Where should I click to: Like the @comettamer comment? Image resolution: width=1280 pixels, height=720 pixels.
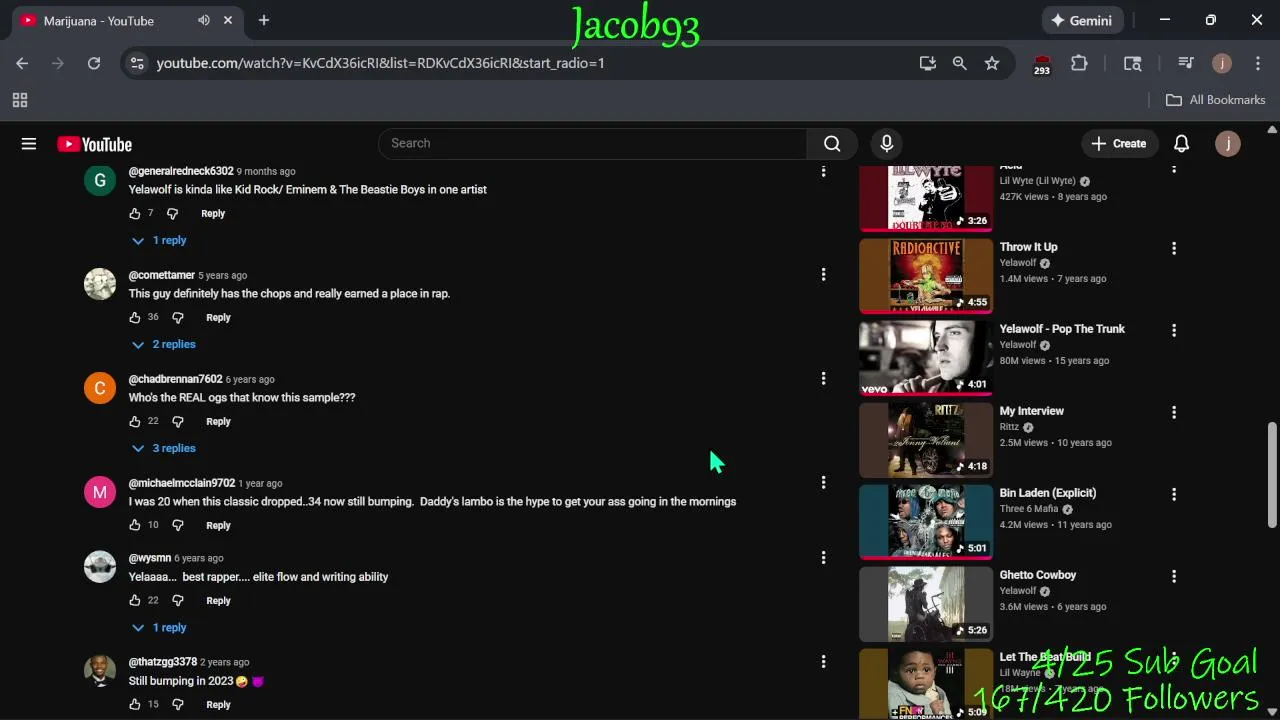click(x=135, y=318)
